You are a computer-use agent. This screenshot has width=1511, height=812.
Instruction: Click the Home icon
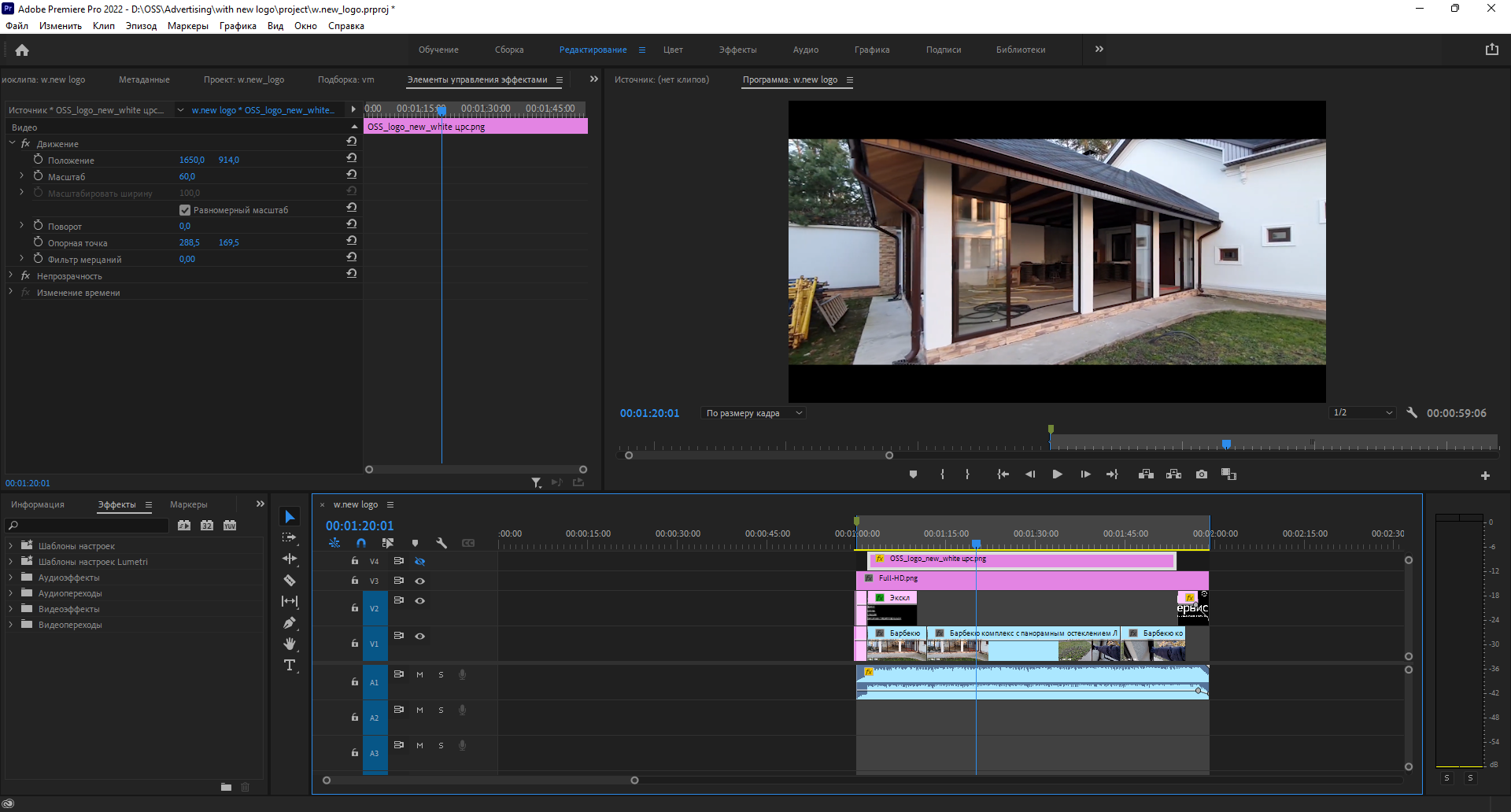(22, 50)
